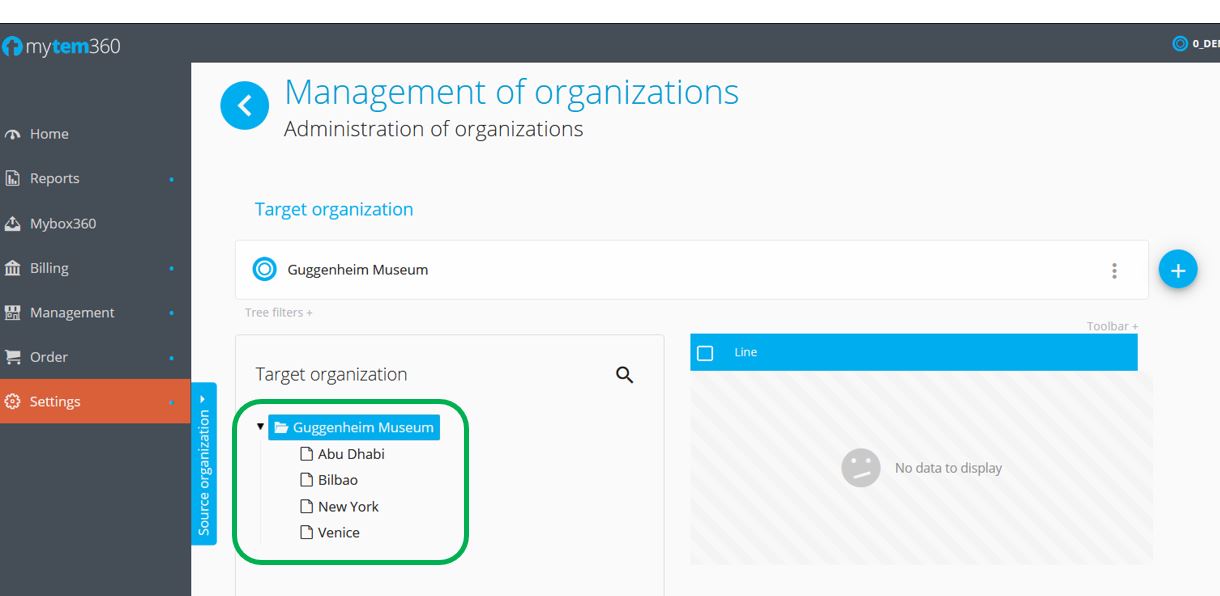Click the Billing bank icon
This screenshot has width=1220, height=596.
point(13,268)
